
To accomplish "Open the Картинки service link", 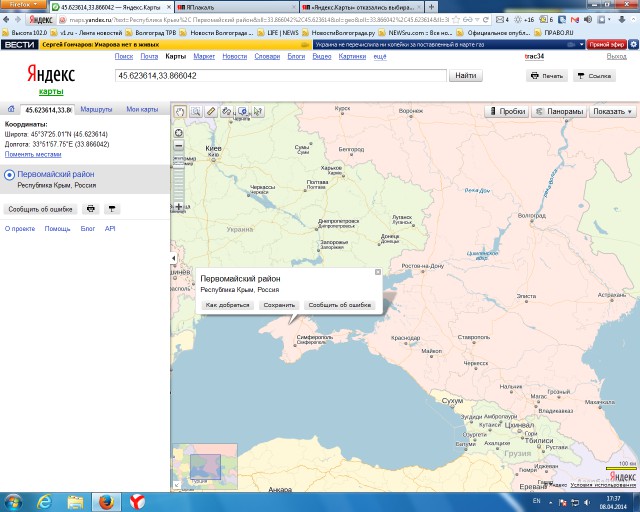I will pos(352,56).
